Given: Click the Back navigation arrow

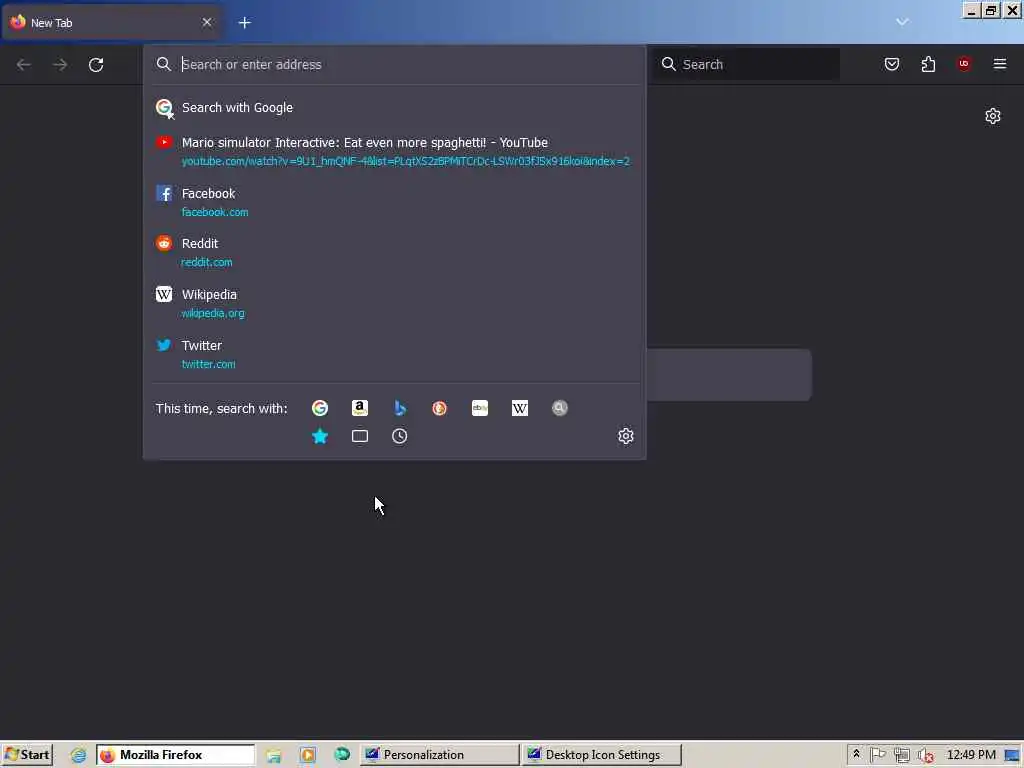Looking at the screenshot, I should click(24, 65).
